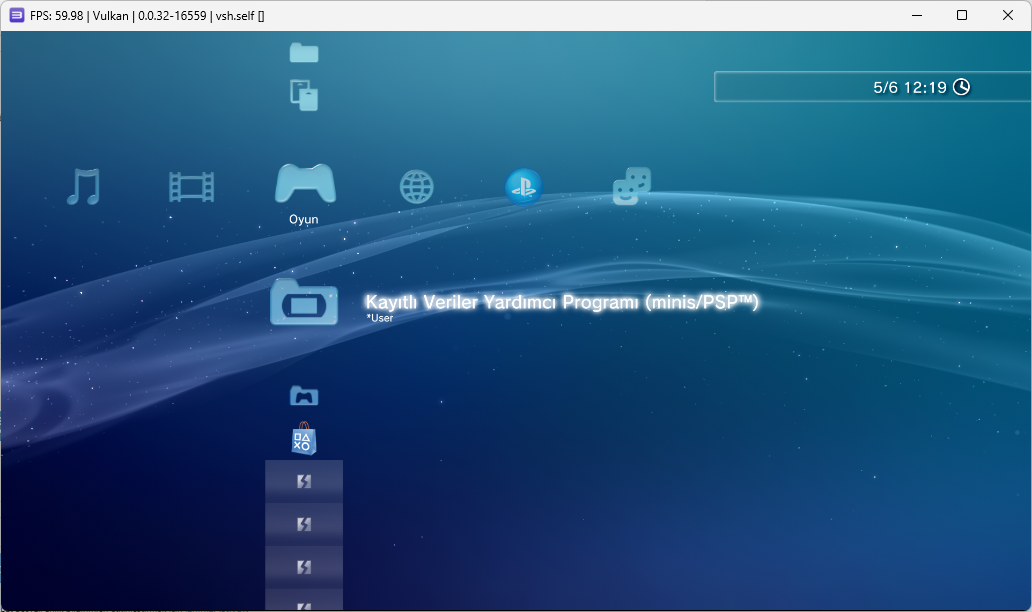The image size is (1032, 612).
Task: Open the minis/PSP saved data folder icon
Action: [304, 302]
